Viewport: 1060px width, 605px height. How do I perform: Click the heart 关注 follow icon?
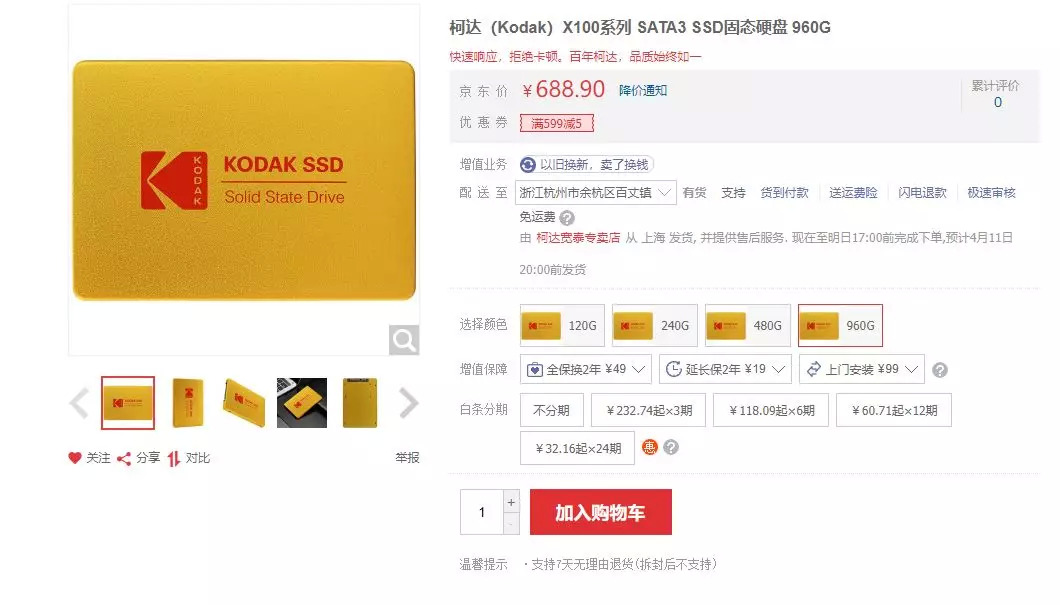pyautogui.click(x=75, y=458)
